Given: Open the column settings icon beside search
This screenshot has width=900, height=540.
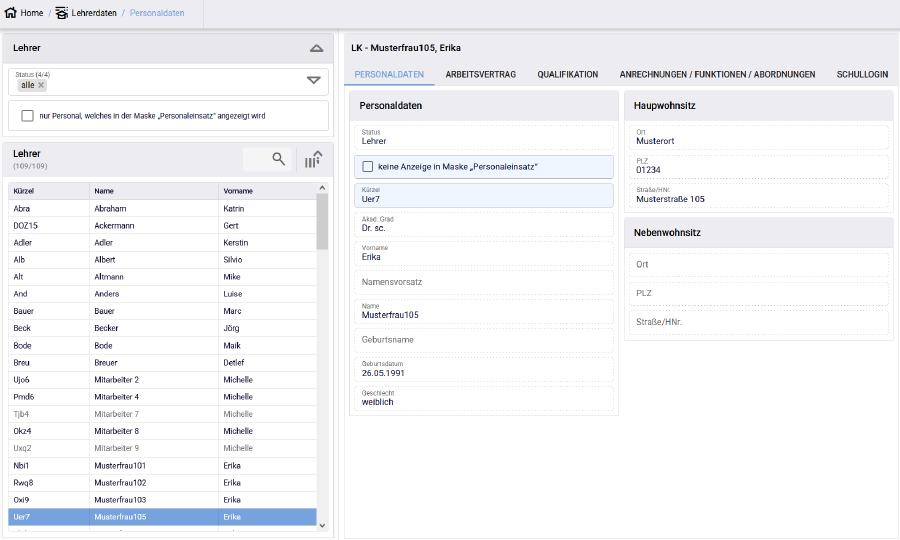Looking at the screenshot, I should pyautogui.click(x=313, y=159).
